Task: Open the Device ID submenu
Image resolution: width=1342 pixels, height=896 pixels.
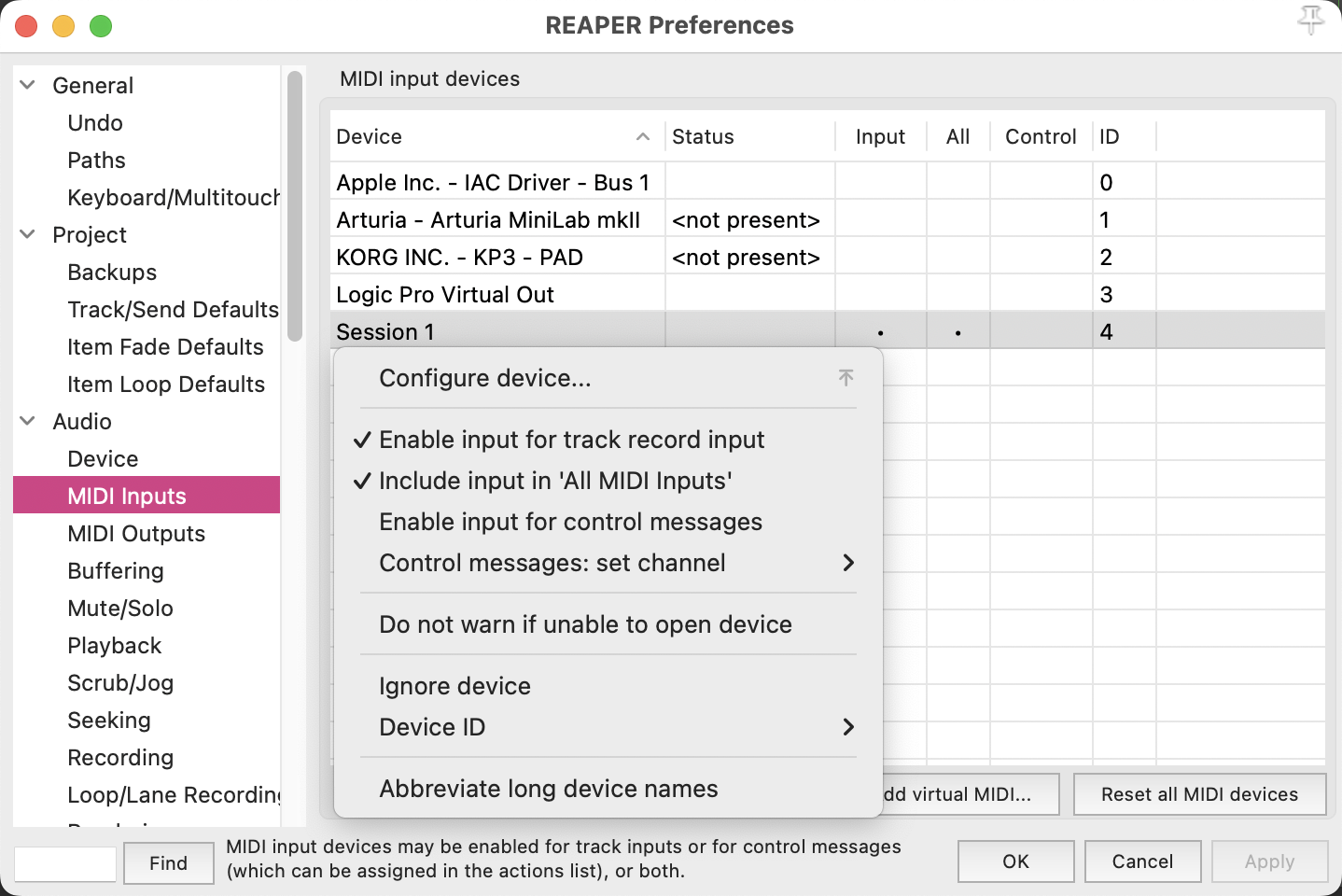Action: [608, 727]
